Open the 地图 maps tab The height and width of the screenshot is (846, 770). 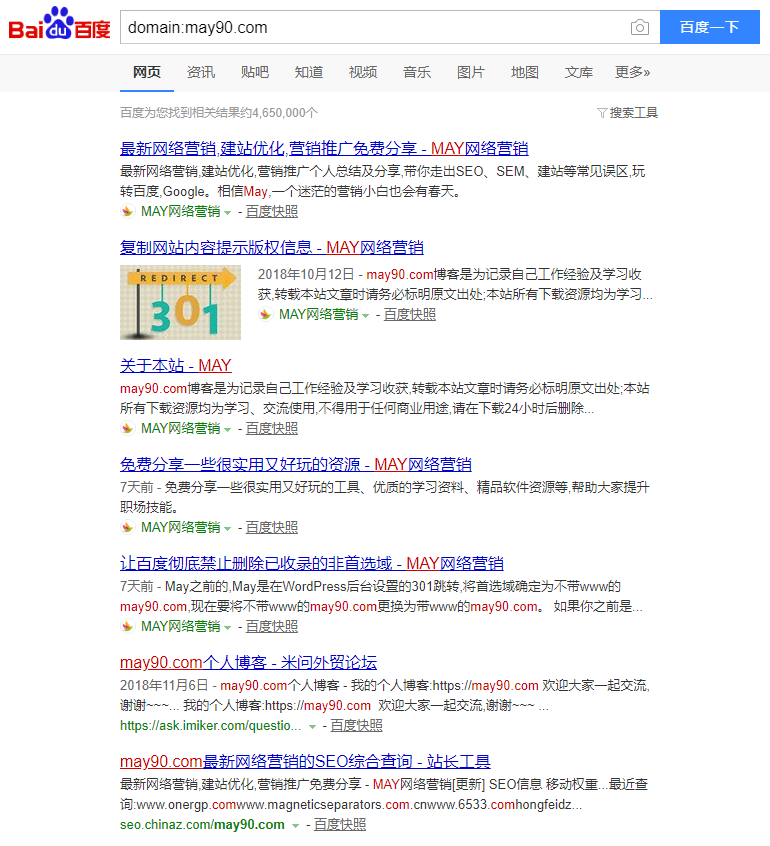(x=525, y=72)
